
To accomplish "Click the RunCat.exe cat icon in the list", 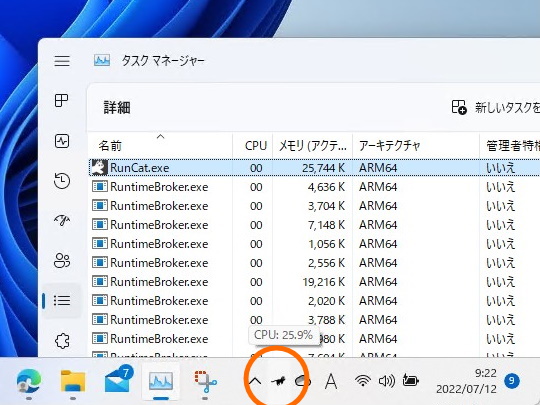I will click(x=100, y=168).
